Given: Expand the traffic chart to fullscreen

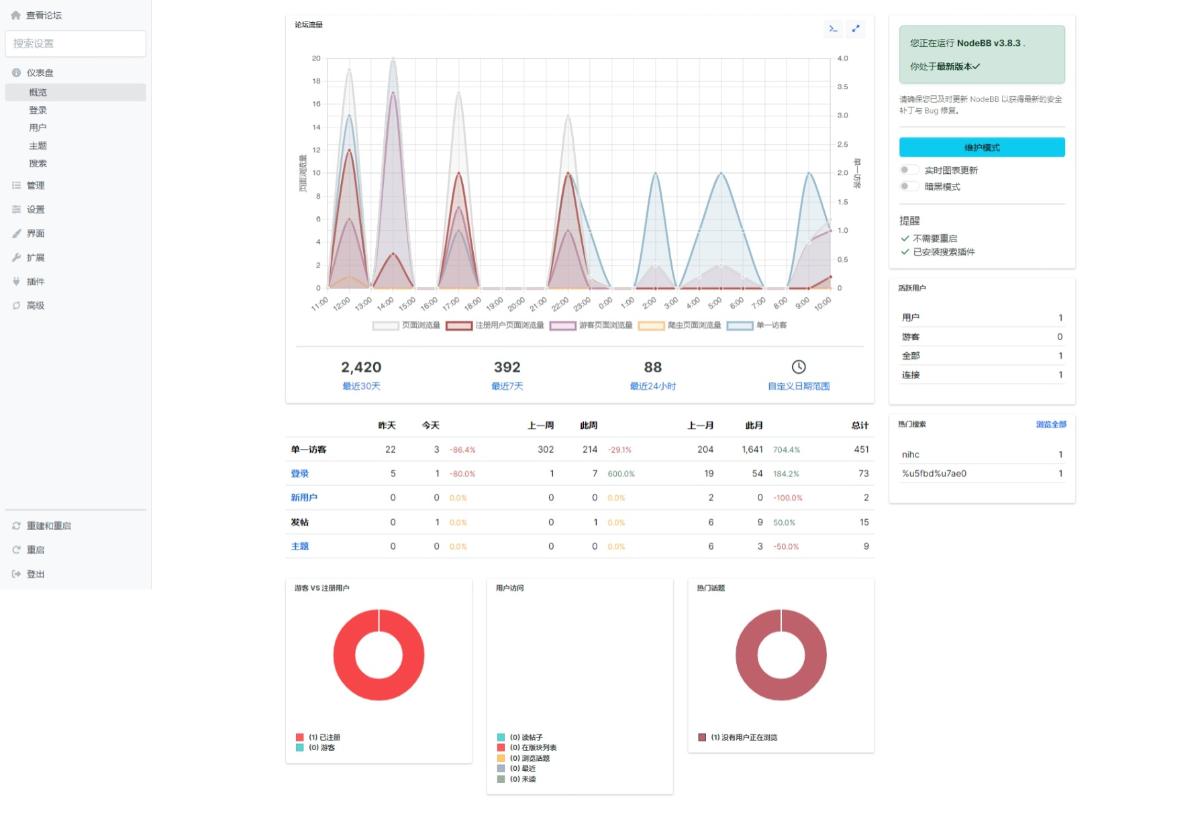Looking at the screenshot, I should pos(856,29).
